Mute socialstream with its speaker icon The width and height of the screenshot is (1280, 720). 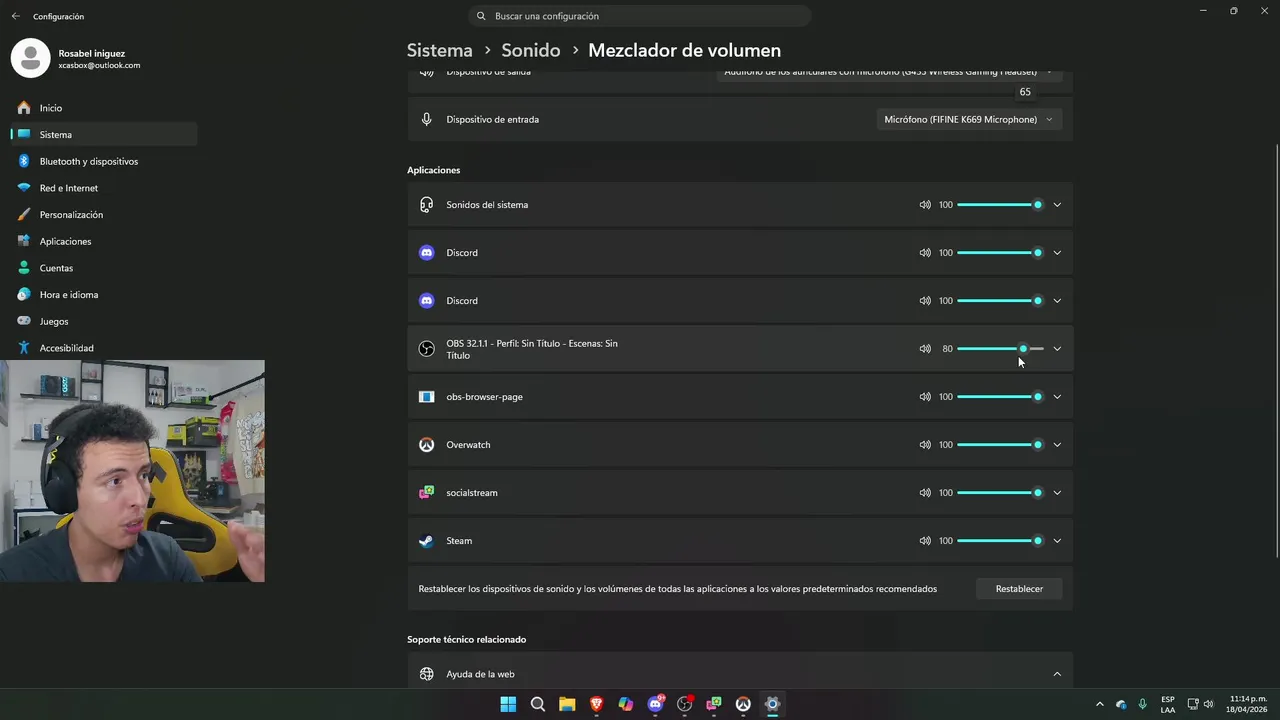pos(925,493)
